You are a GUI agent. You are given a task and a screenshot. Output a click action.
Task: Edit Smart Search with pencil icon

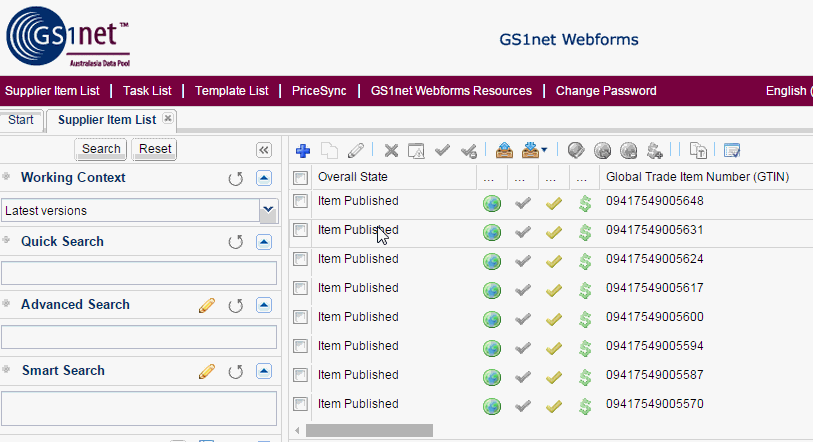(207, 371)
